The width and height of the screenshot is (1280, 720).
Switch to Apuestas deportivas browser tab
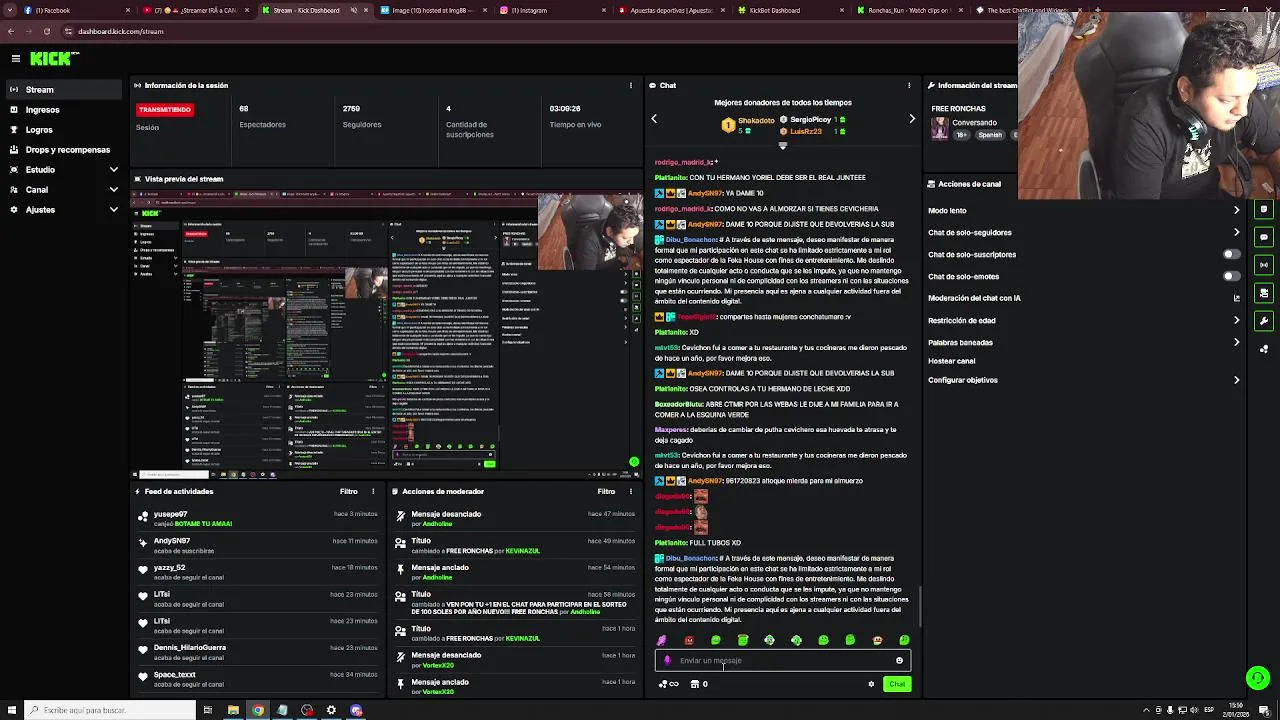670,10
